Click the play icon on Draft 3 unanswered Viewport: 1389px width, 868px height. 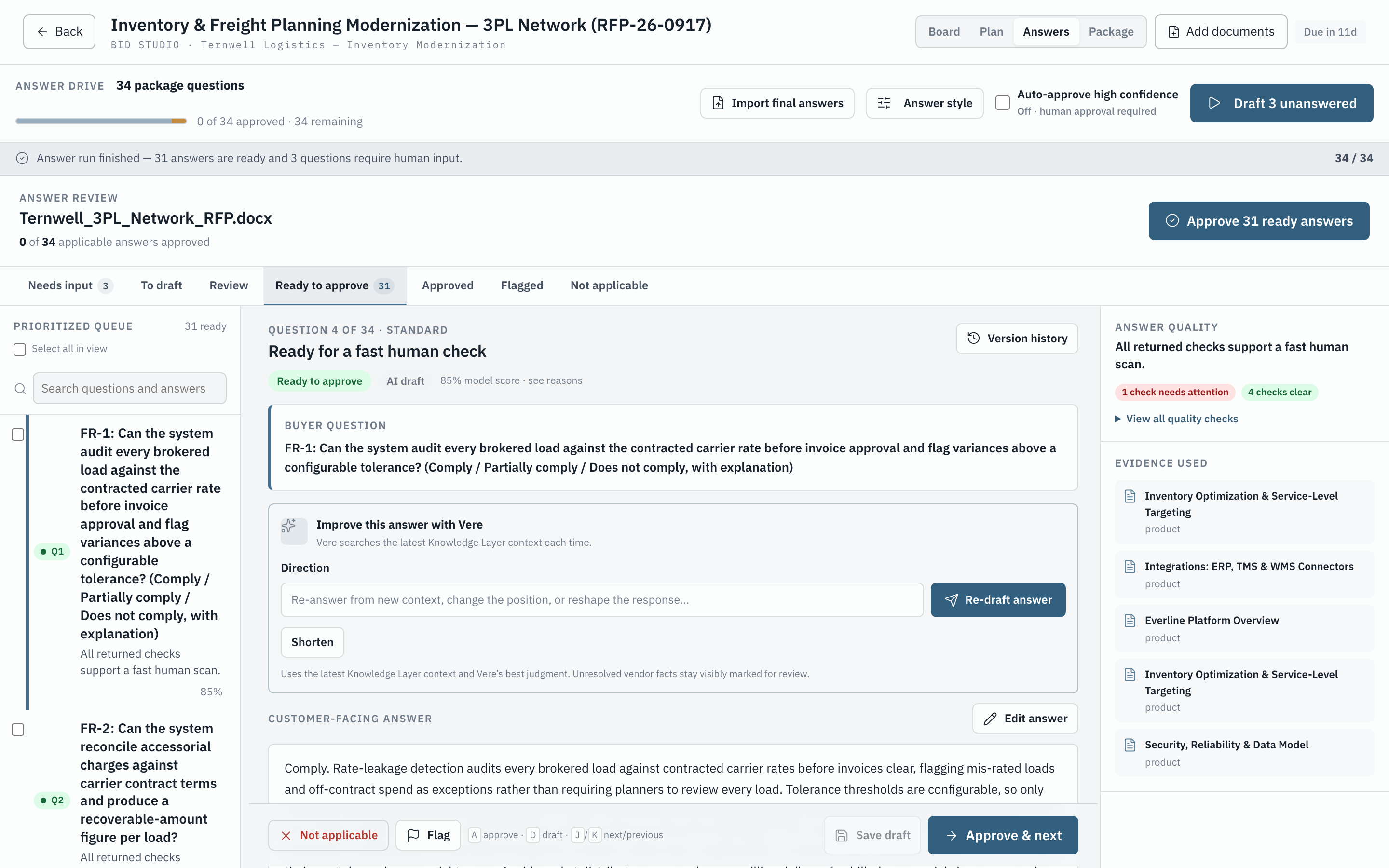[1214, 103]
